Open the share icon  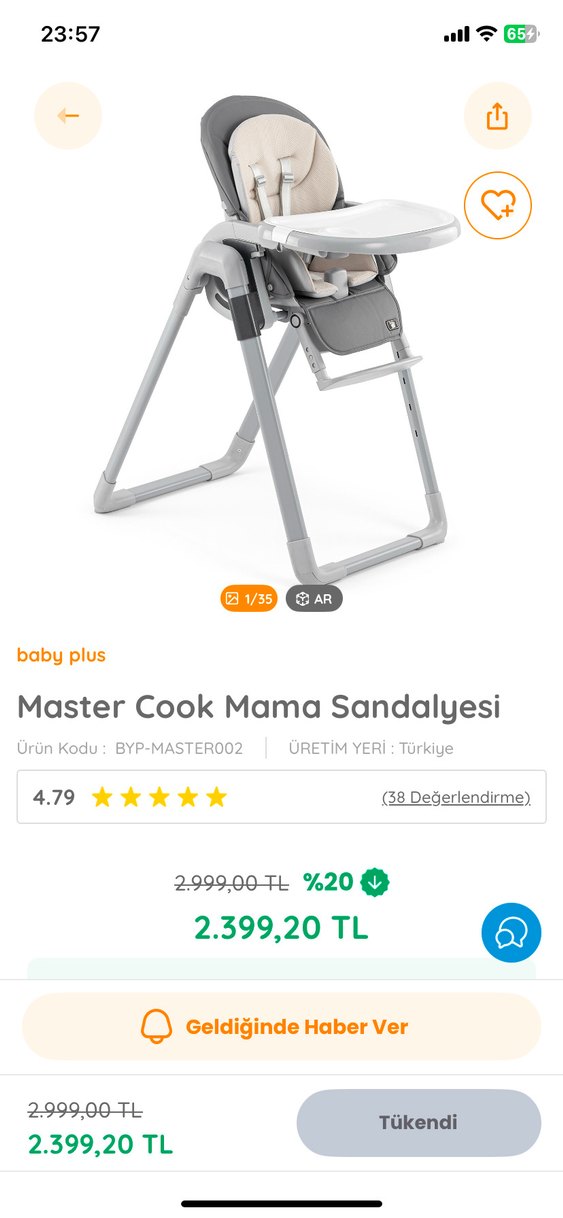coord(497,116)
